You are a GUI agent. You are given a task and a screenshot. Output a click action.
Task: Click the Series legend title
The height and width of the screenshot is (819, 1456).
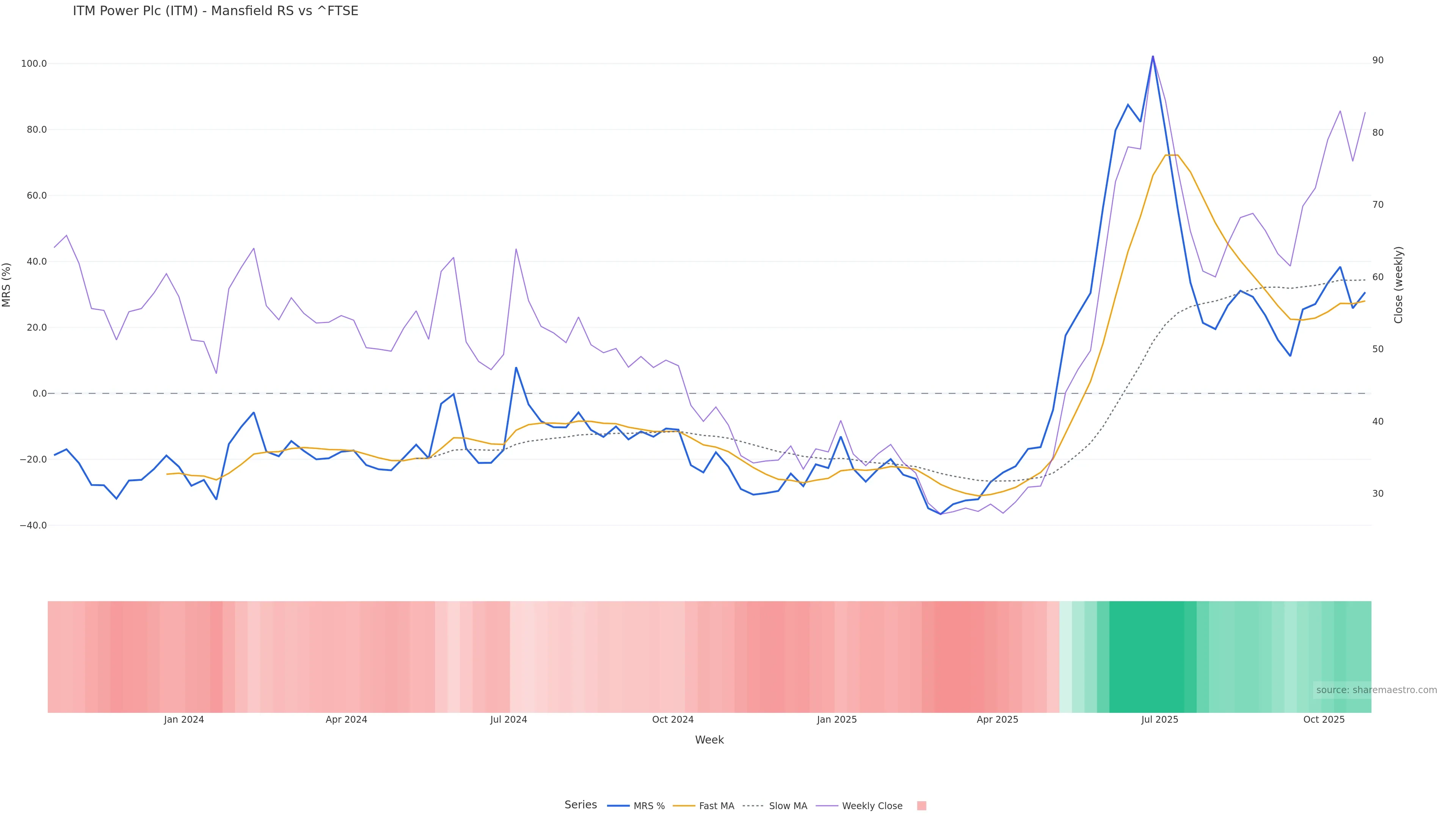(581, 805)
